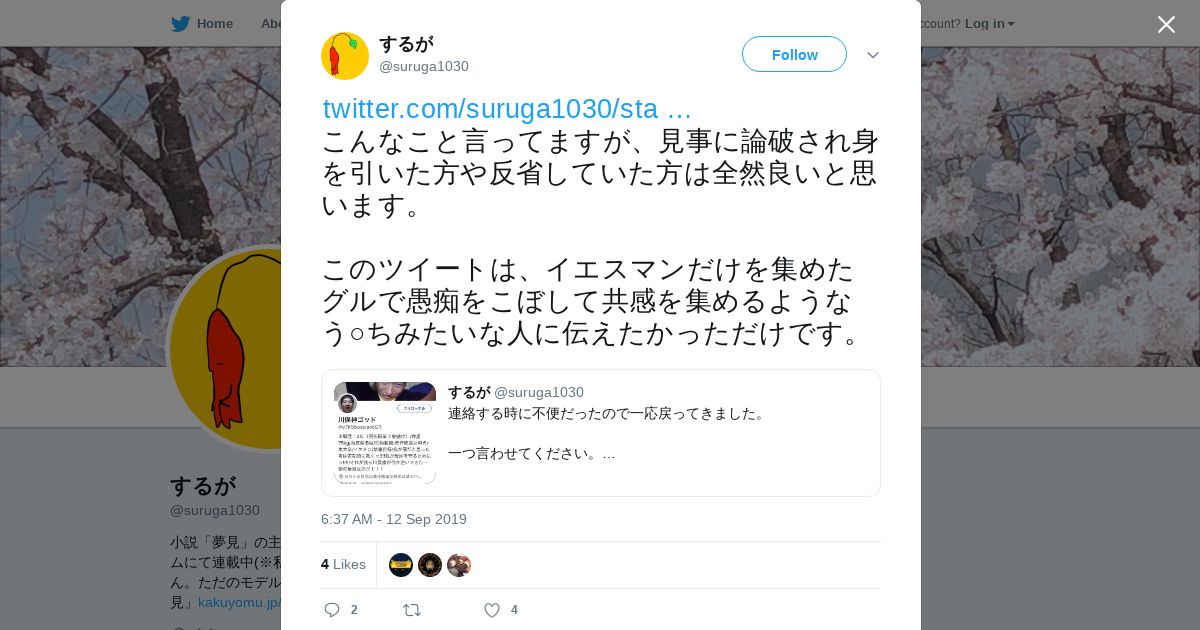1200x630 pixels.
Task: Open the twitter.com/suruga1030/sta link
Action: tap(507, 109)
